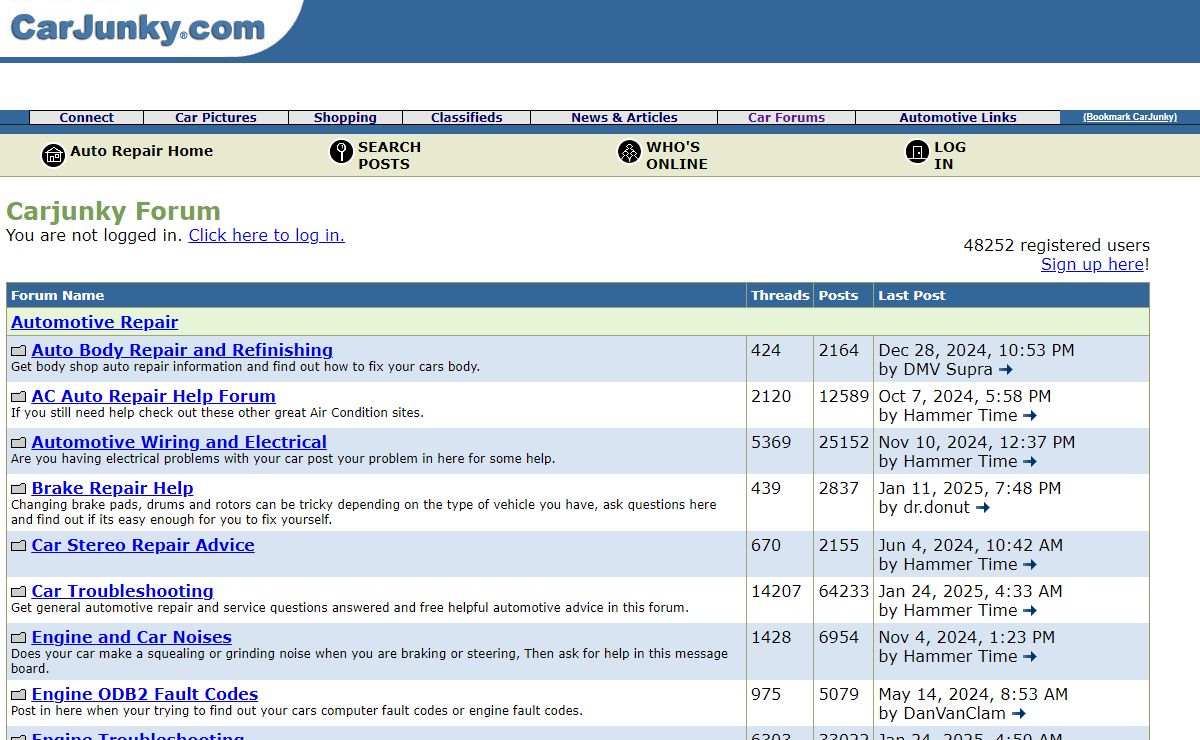Click the WHO'S ONLINE text link
Screen dimensions: 1200x740
pyautogui.click(x=677, y=155)
